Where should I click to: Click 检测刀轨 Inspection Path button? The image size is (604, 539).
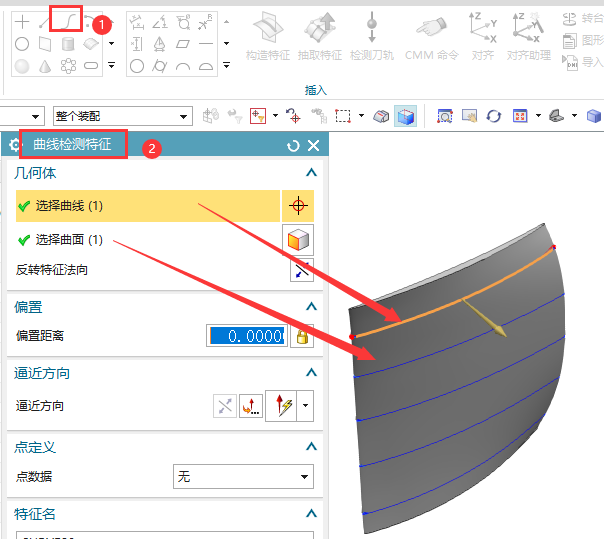(372, 36)
